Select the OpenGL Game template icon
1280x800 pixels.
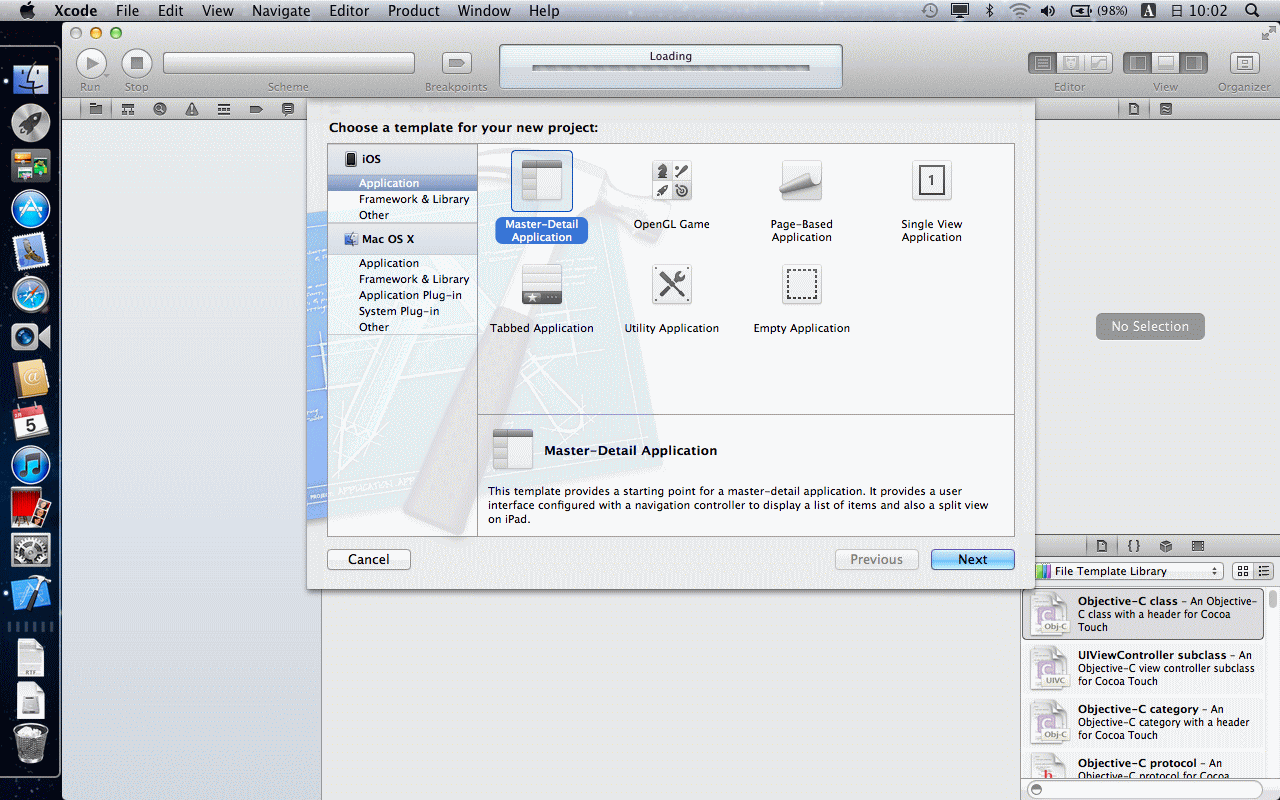[x=671, y=181]
